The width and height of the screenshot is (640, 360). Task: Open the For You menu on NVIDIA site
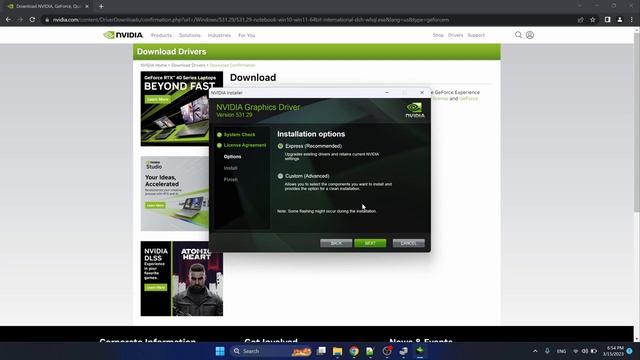(x=247, y=36)
